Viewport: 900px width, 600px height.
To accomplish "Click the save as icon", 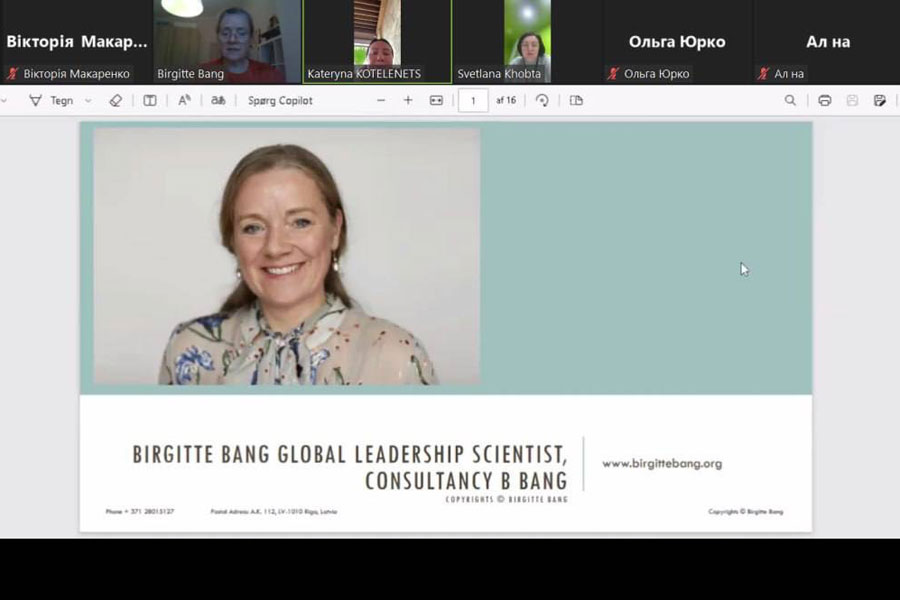I will 880,100.
